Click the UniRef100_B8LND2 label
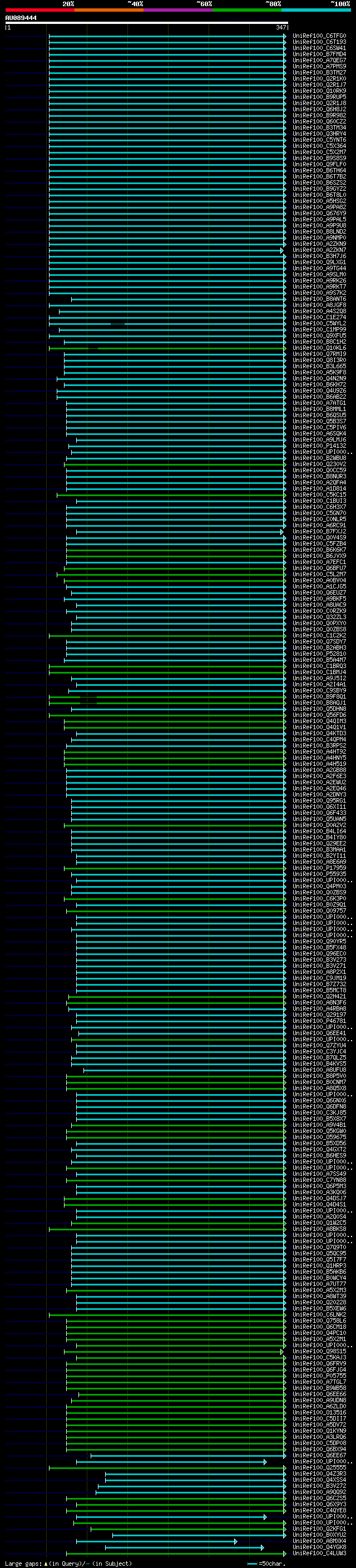This screenshot has height=1568, width=356. click(319, 231)
